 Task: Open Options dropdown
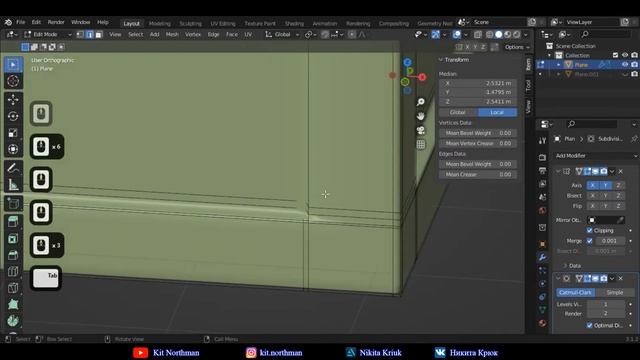pos(517,47)
